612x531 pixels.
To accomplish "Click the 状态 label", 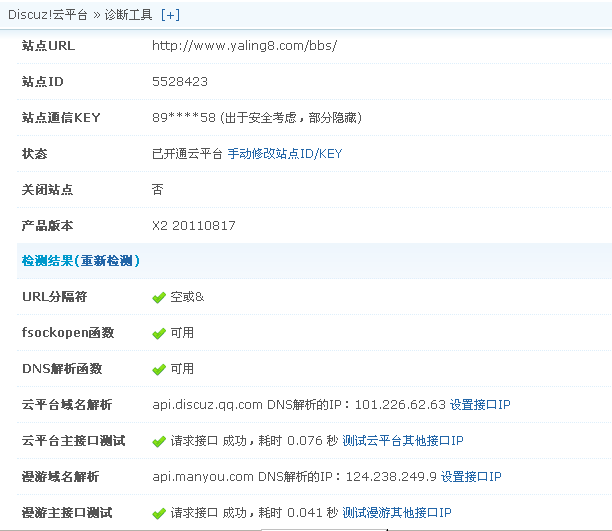I will [35, 154].
